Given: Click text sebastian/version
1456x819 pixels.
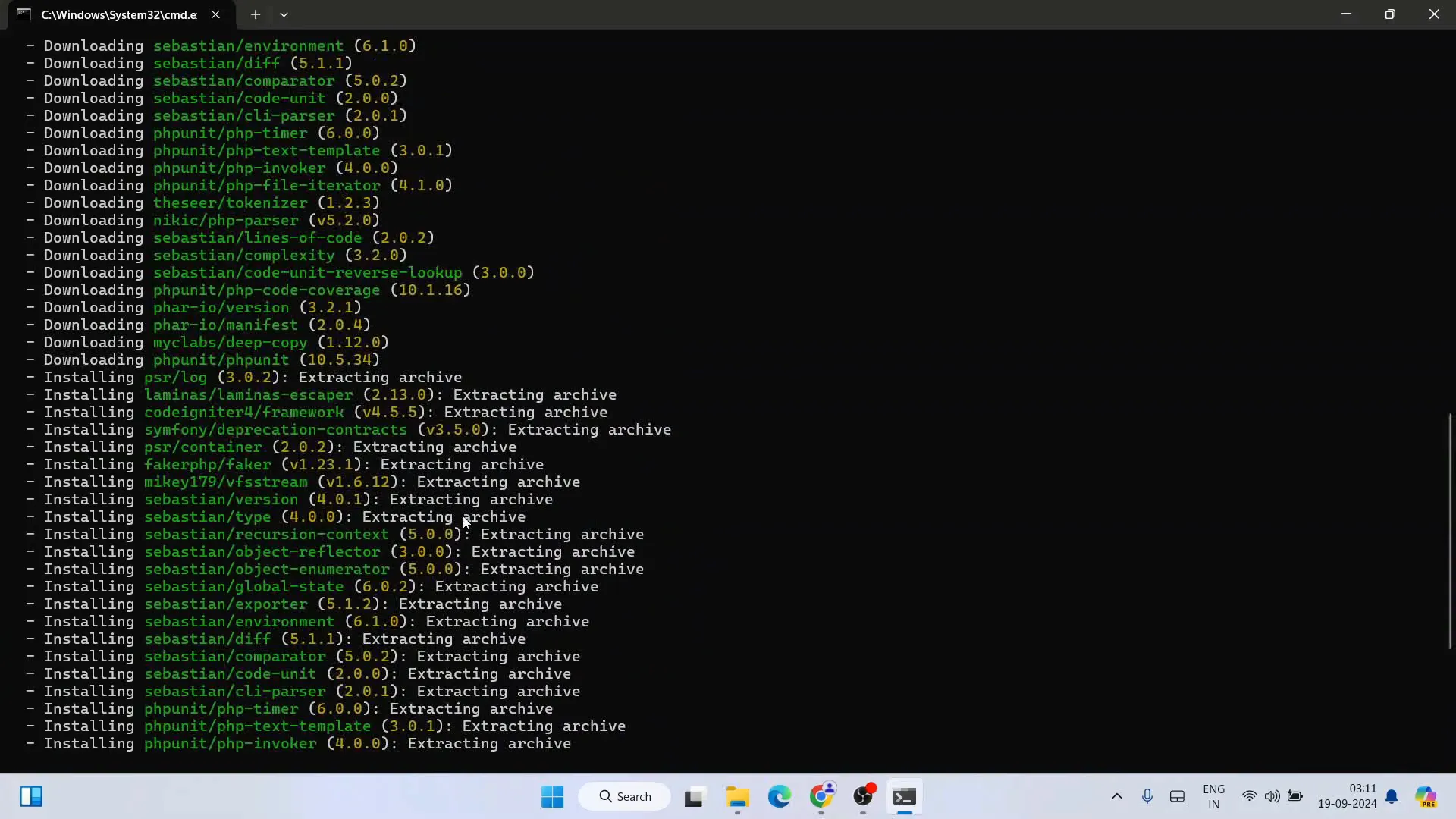Looking at the screenshot, I should coord(221,500).
